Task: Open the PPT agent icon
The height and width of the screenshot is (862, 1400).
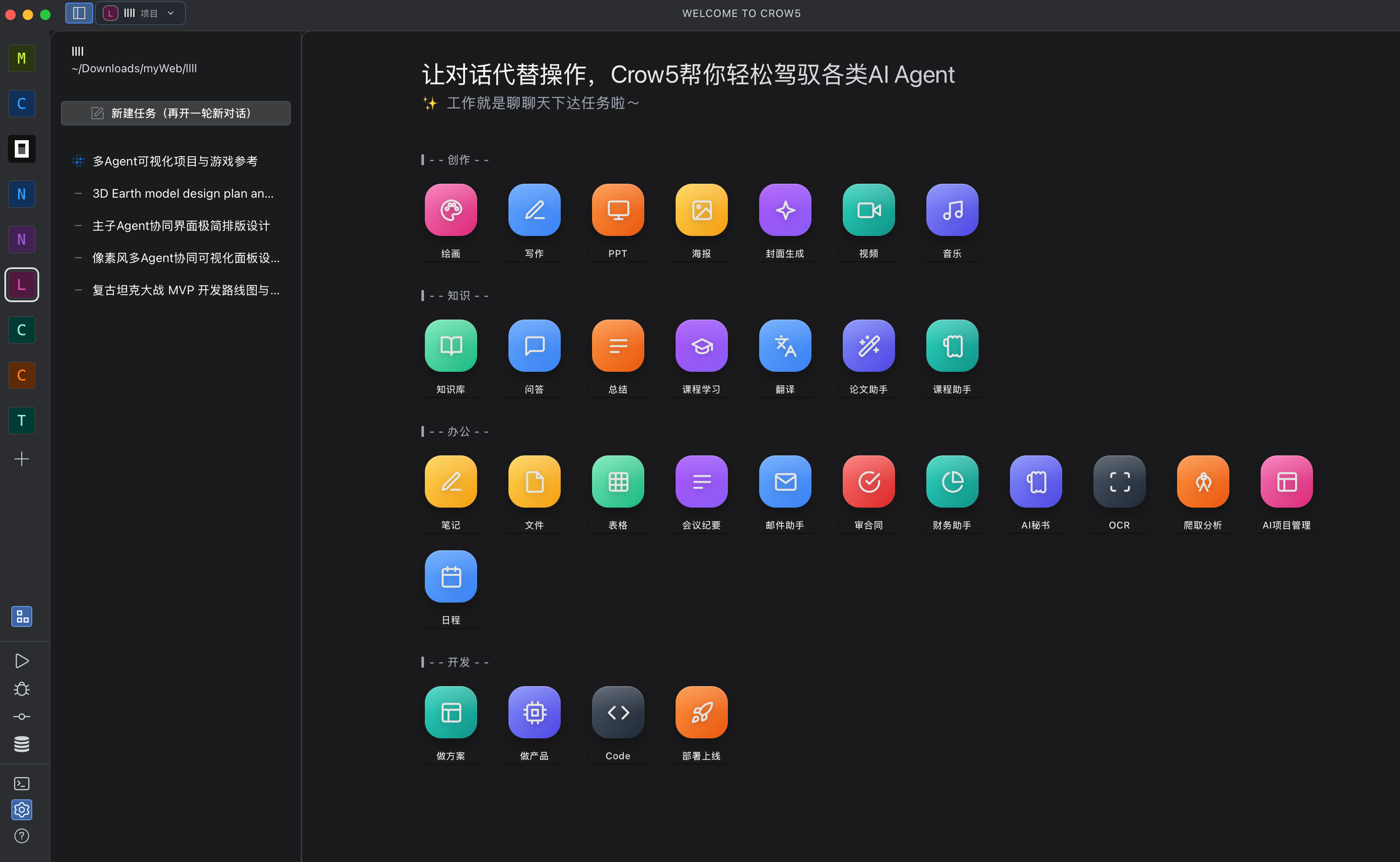Action: click(618, 210)
